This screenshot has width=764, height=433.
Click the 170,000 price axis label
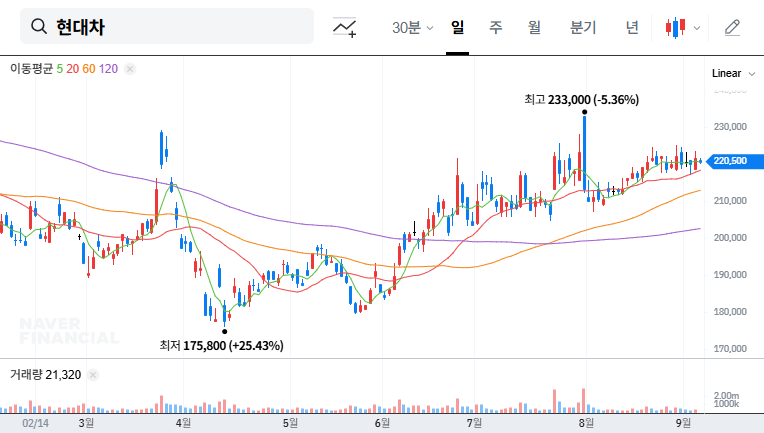click(x=730, y=349)
